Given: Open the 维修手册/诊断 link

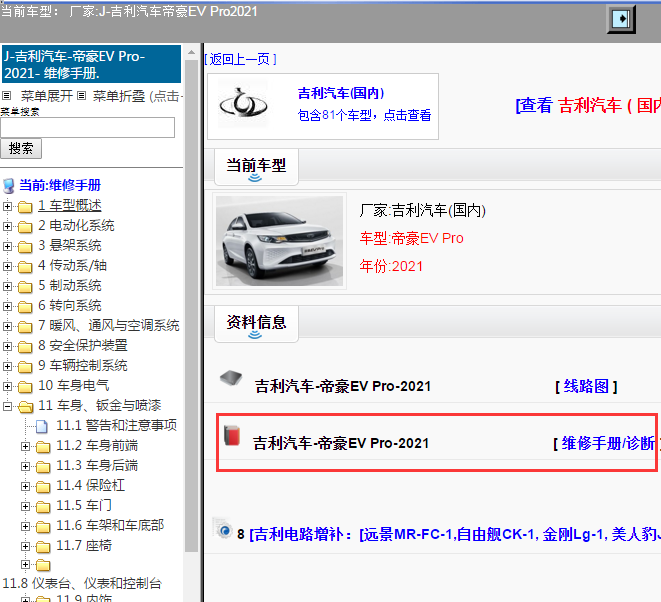Looking at the screenshot, I should click(x=607, y=443).
